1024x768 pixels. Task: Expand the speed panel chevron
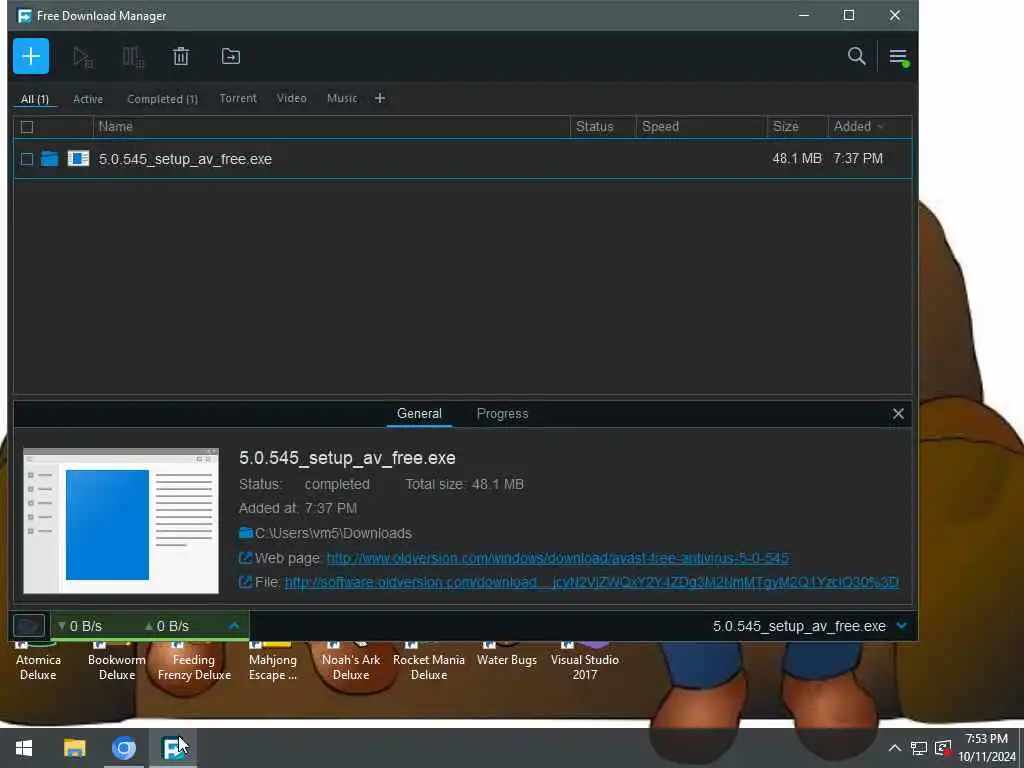click(234, 626)
